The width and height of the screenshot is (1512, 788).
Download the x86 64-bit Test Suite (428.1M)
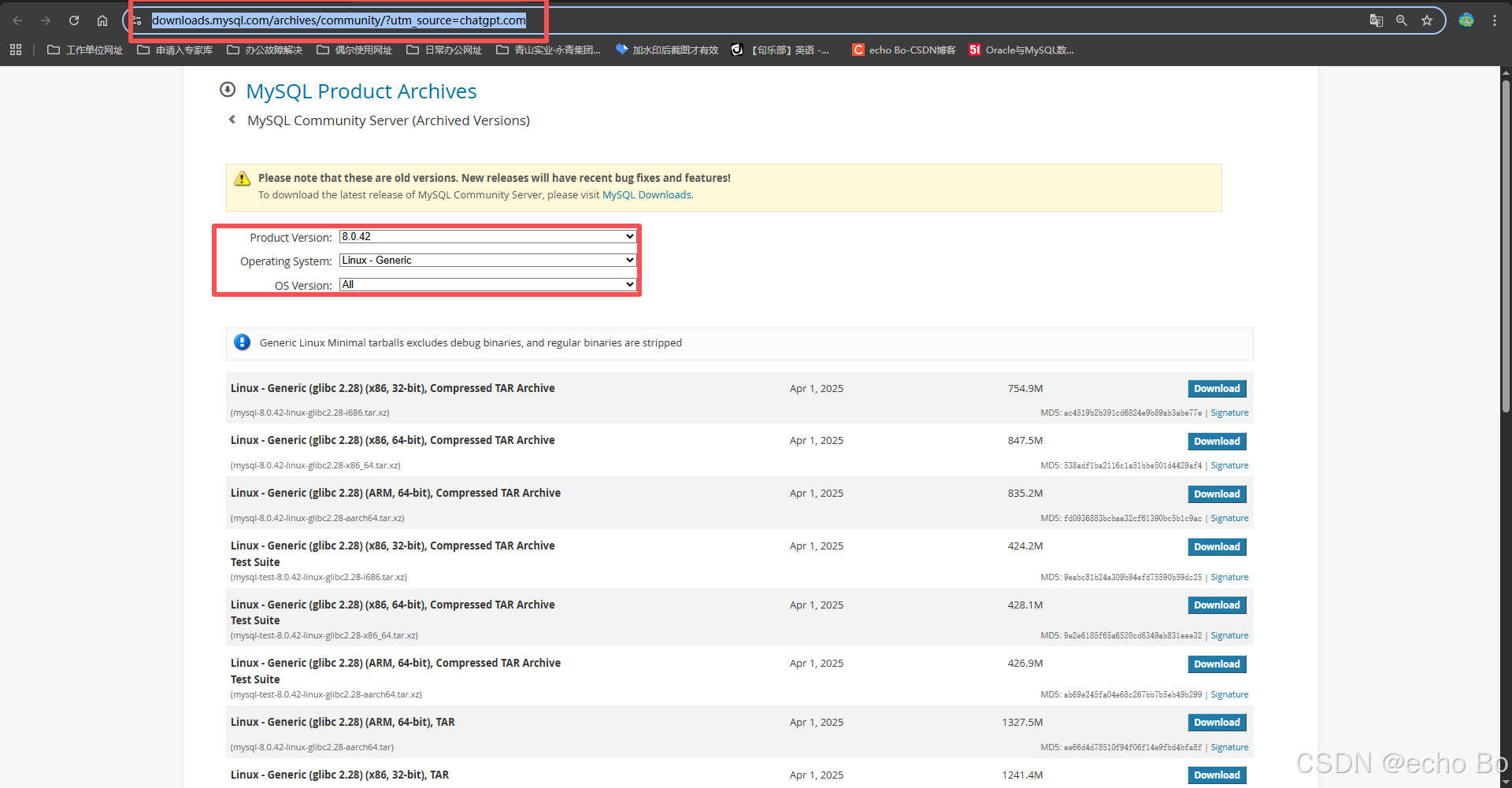click(1217, 605)
